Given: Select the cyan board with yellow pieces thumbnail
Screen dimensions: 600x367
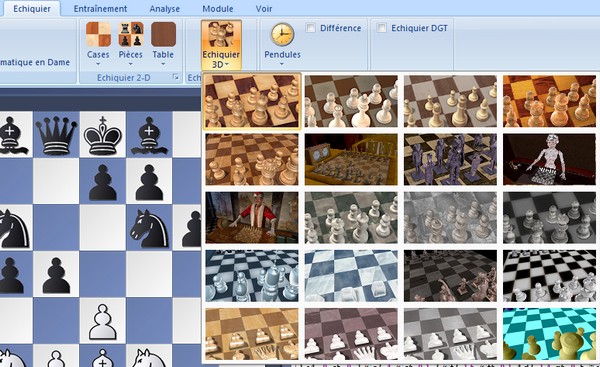Looking at the screenshot, I should [549, 334].
